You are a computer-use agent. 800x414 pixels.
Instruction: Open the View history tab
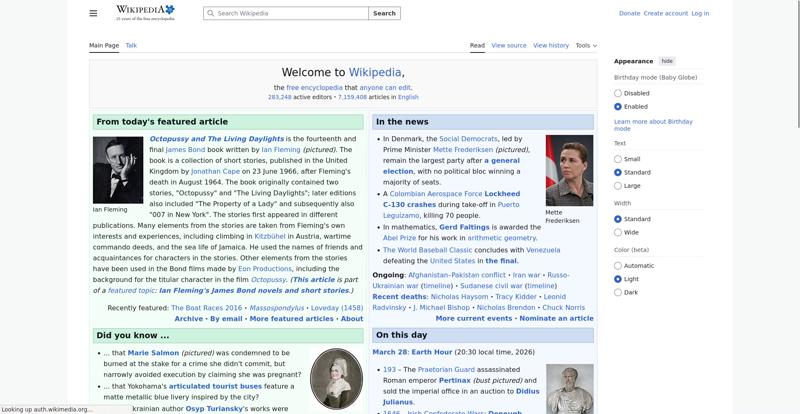click(551, 45)
